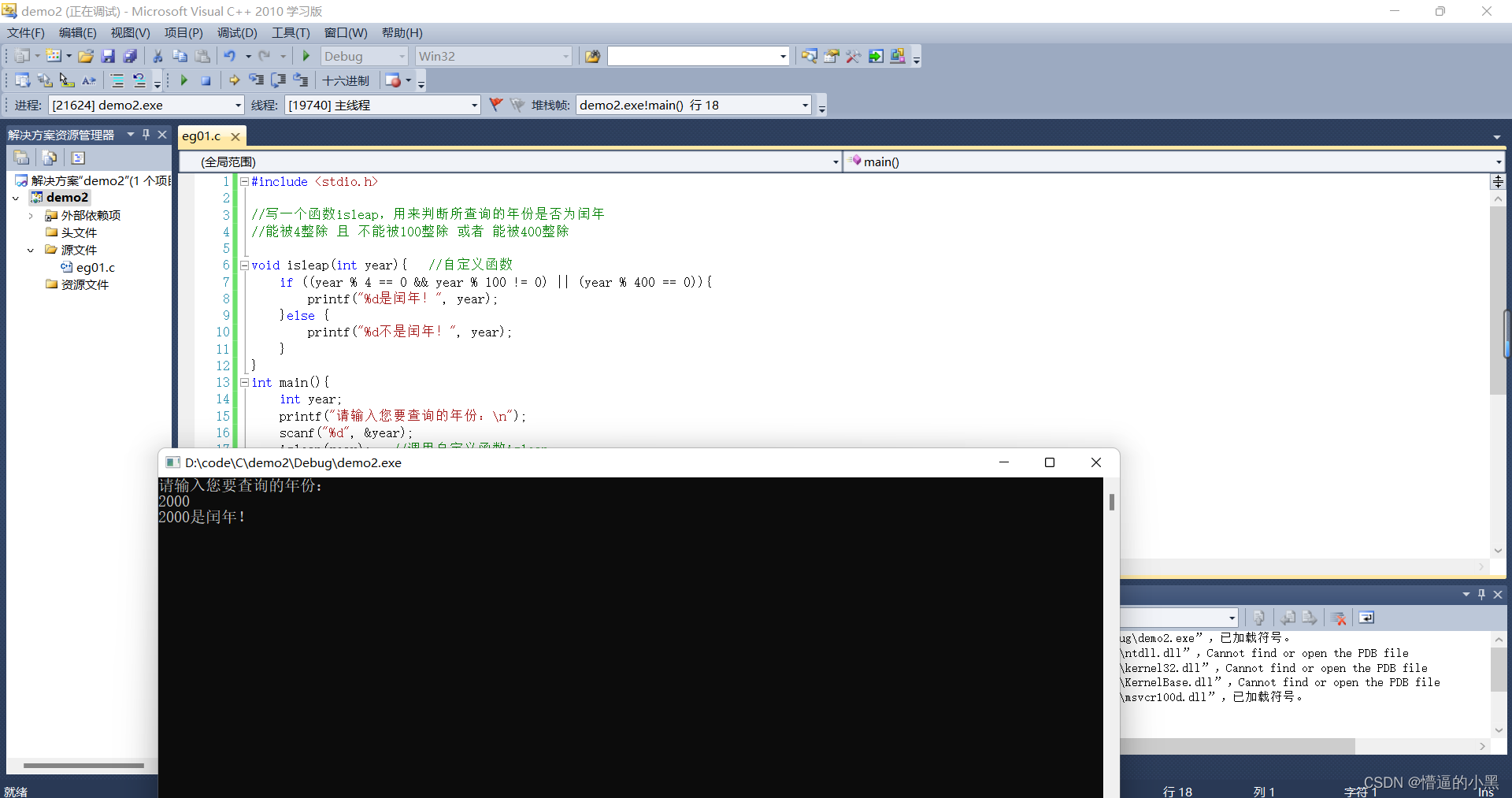The height and width of the screenshot is (798, 1512).
Task: Close the eg01.c tab with its X
Action: (235, 136)
